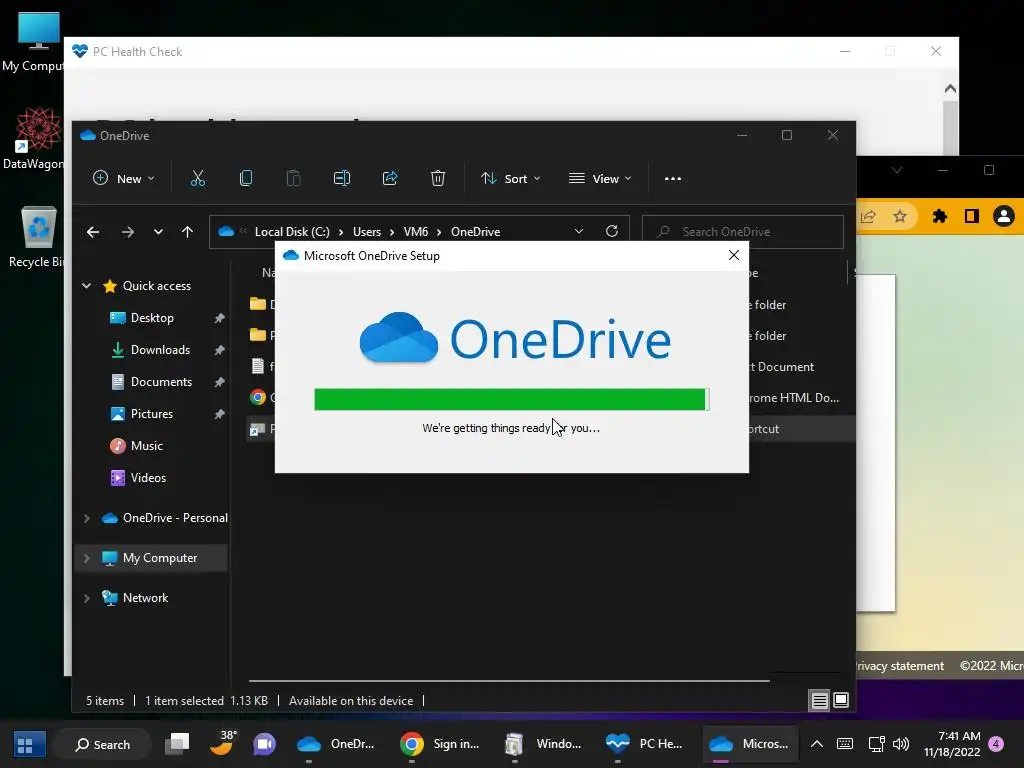This screenshot has height=768, width=1024.
Task: Switch to Micros... setup taskbar button
Action: [x=749, y=744]
